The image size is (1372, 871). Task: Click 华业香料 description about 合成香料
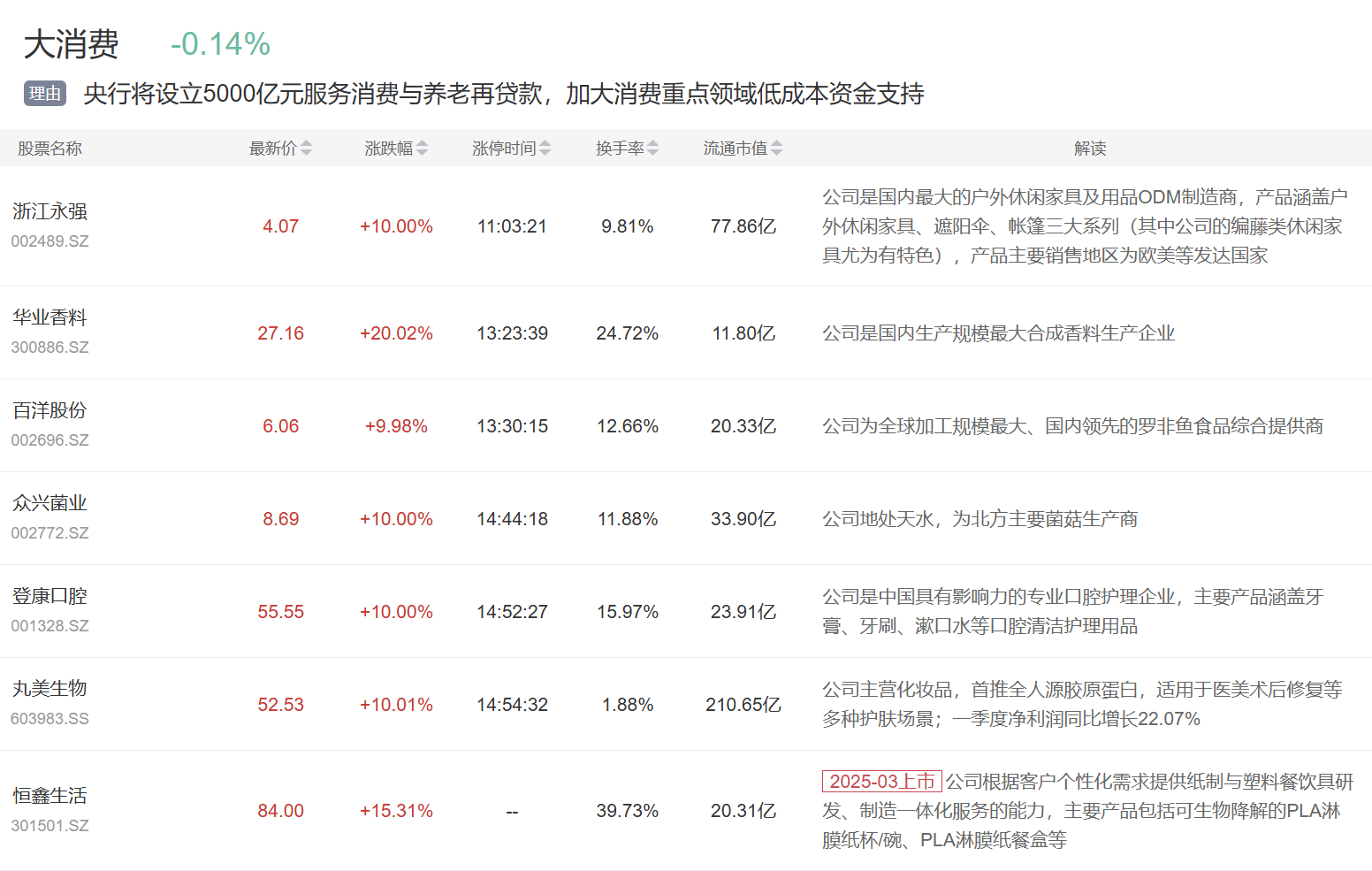[998, 333]
